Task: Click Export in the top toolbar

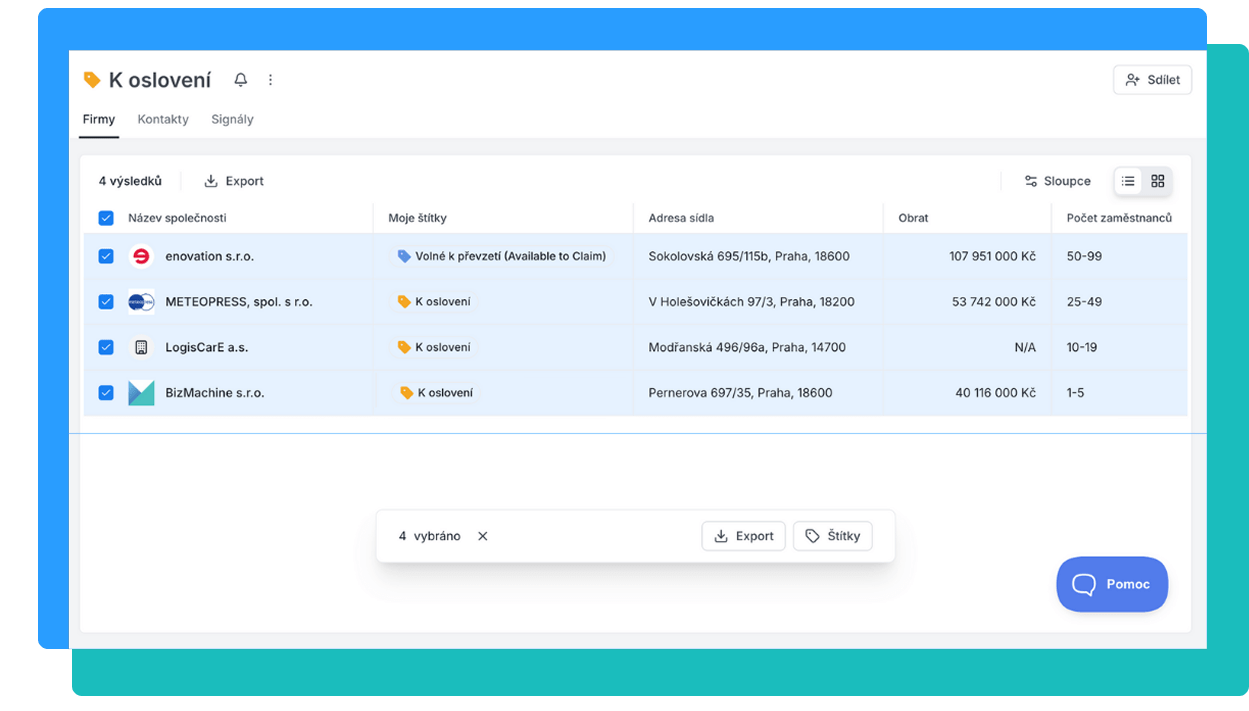Action: click(x=234, y=181)
